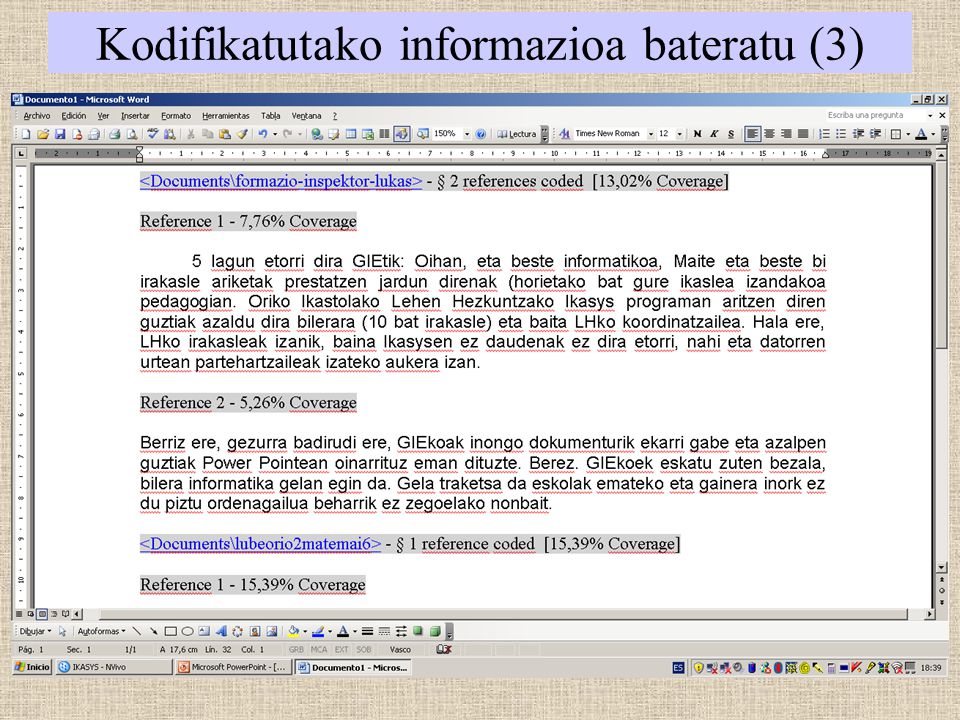
Task: Paste from clipboard using toolbar icon
Action: 225,134
